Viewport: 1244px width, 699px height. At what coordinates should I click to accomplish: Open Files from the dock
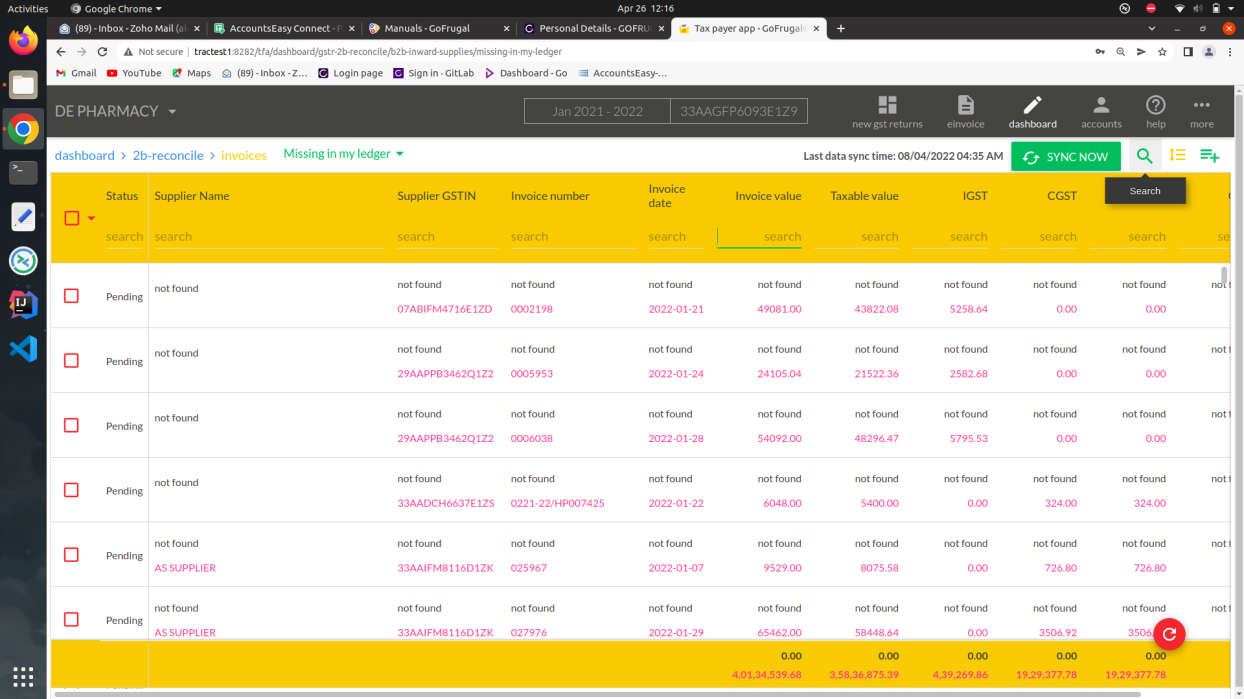[23, 85]
